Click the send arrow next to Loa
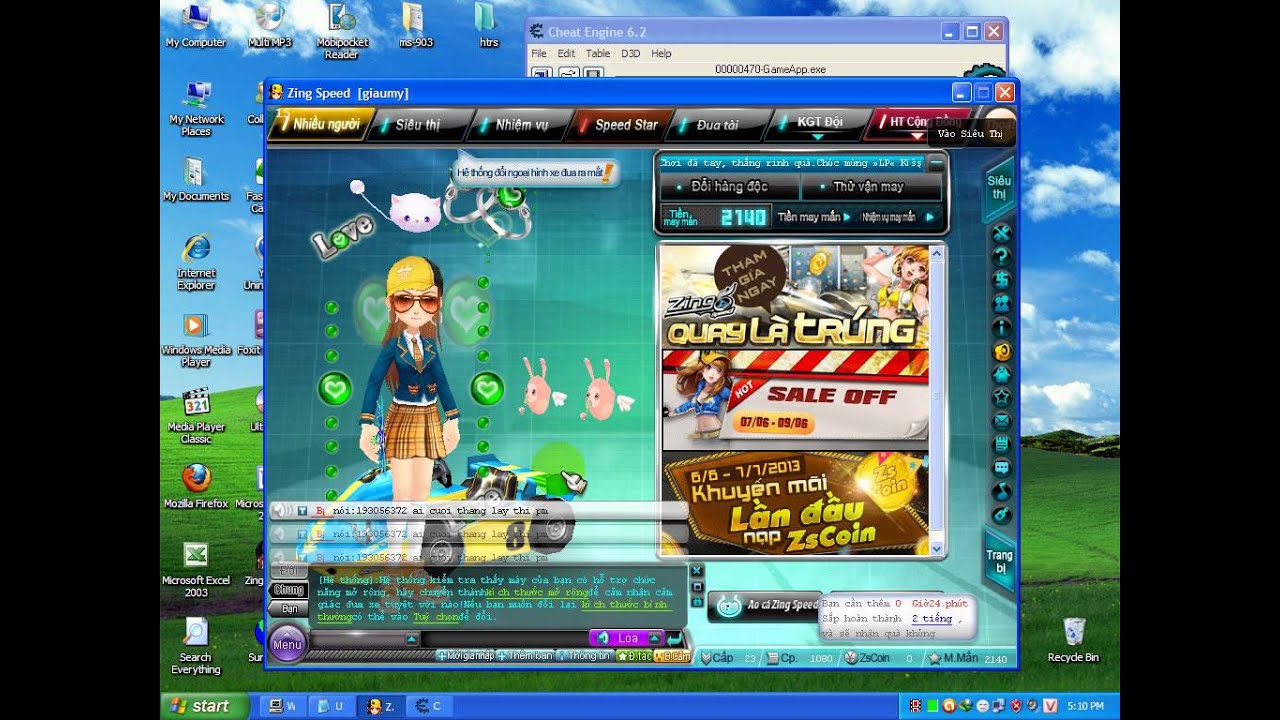The height and width of the screenshot is (720, 1280). pyautogui.click(x=675, y=638)
